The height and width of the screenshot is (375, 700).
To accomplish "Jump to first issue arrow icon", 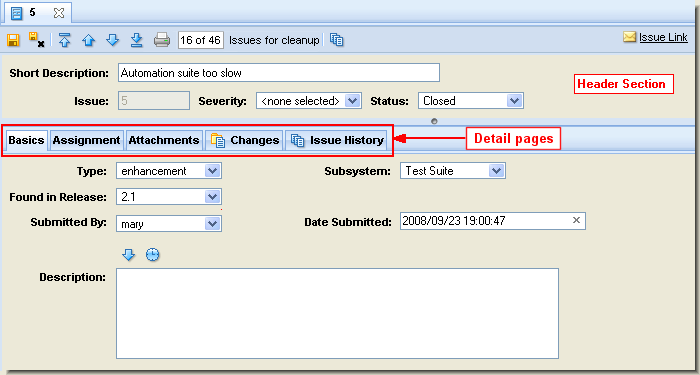I will pos(65,40).
